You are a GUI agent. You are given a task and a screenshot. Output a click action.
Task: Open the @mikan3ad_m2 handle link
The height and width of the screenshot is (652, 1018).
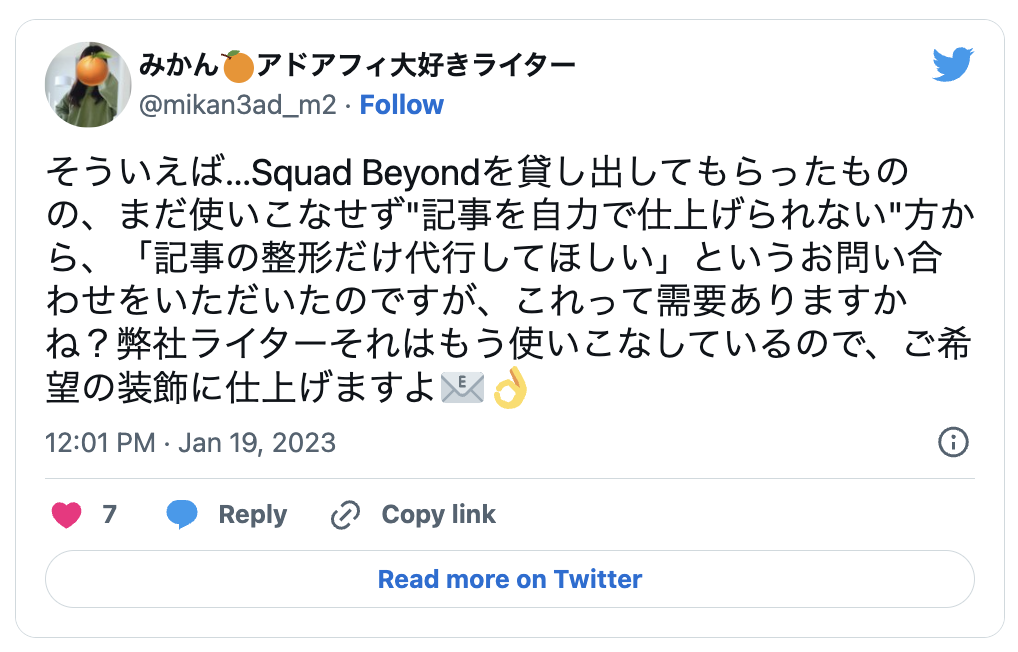pos(237,105)
